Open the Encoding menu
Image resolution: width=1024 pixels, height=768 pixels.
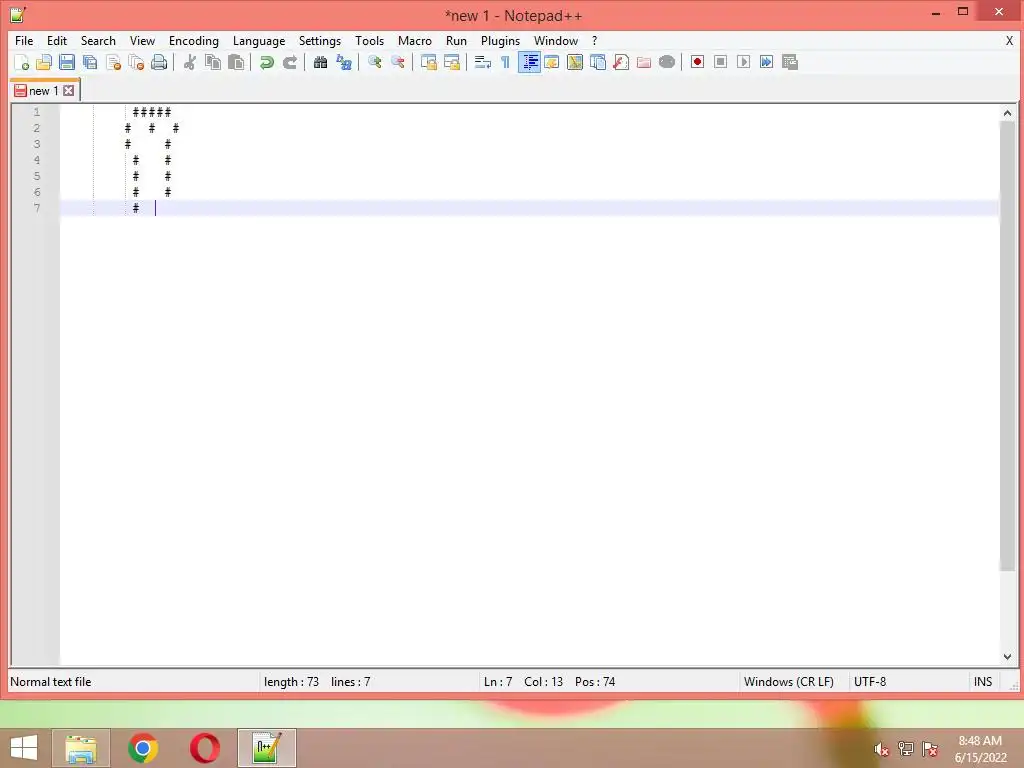coord(193,40)
